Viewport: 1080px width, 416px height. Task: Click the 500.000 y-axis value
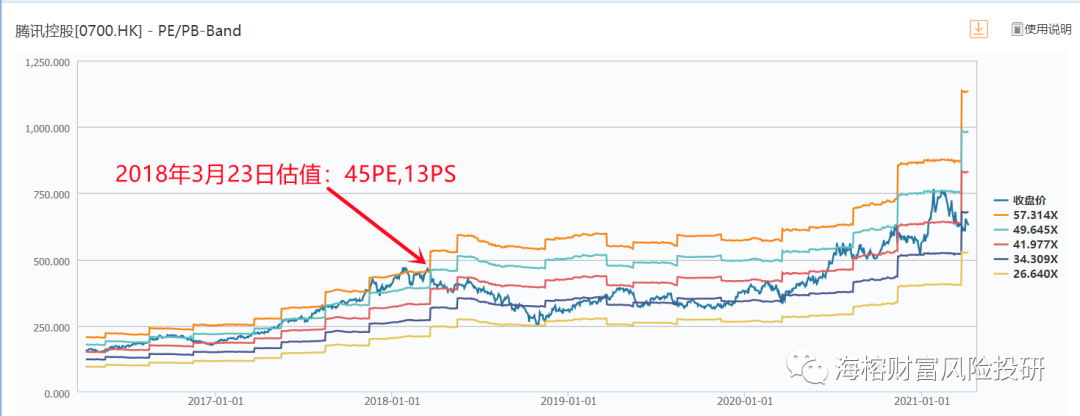coord(52,261)
